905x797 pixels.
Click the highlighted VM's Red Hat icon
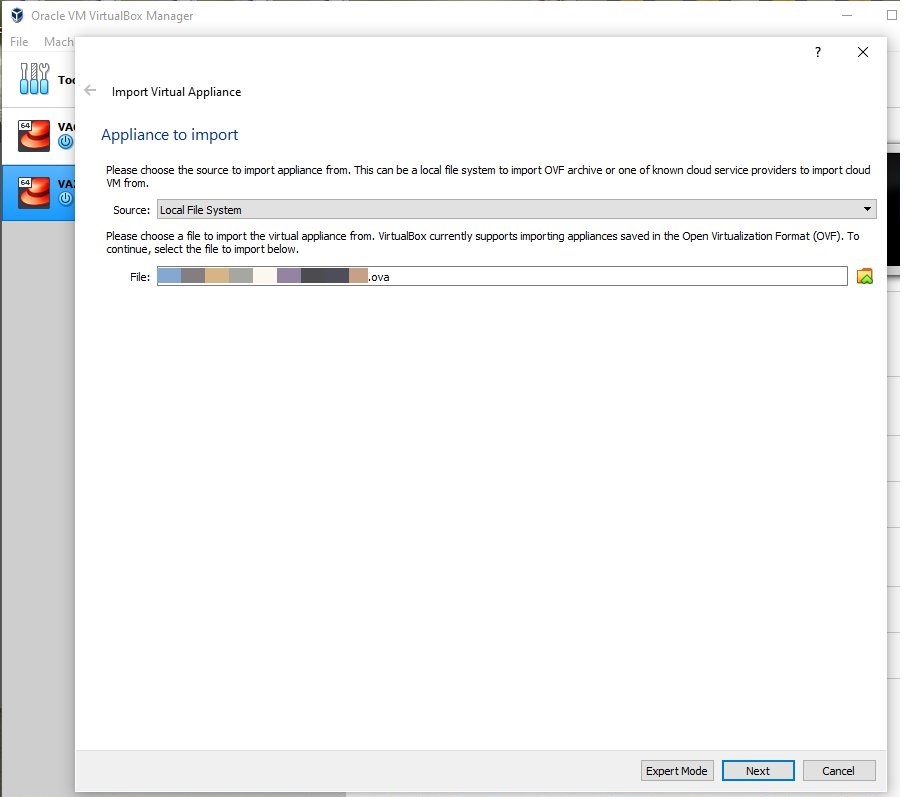click(34, 192)
